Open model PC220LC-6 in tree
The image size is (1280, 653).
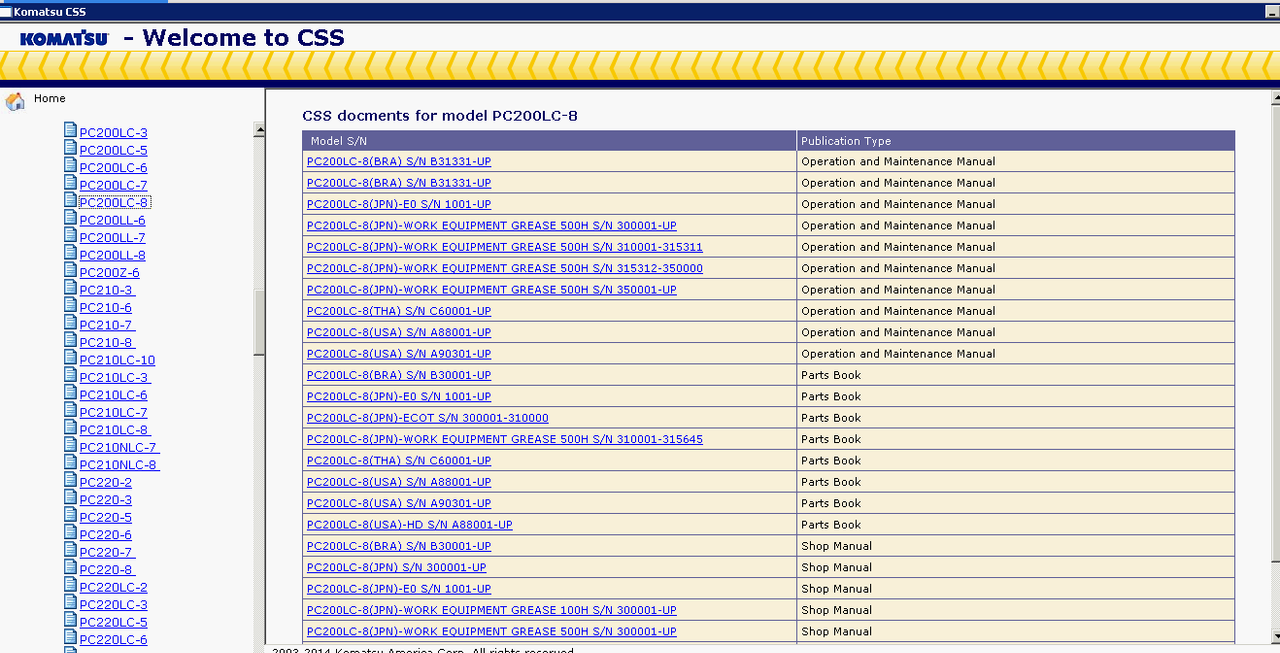click(x=113, y=640)
